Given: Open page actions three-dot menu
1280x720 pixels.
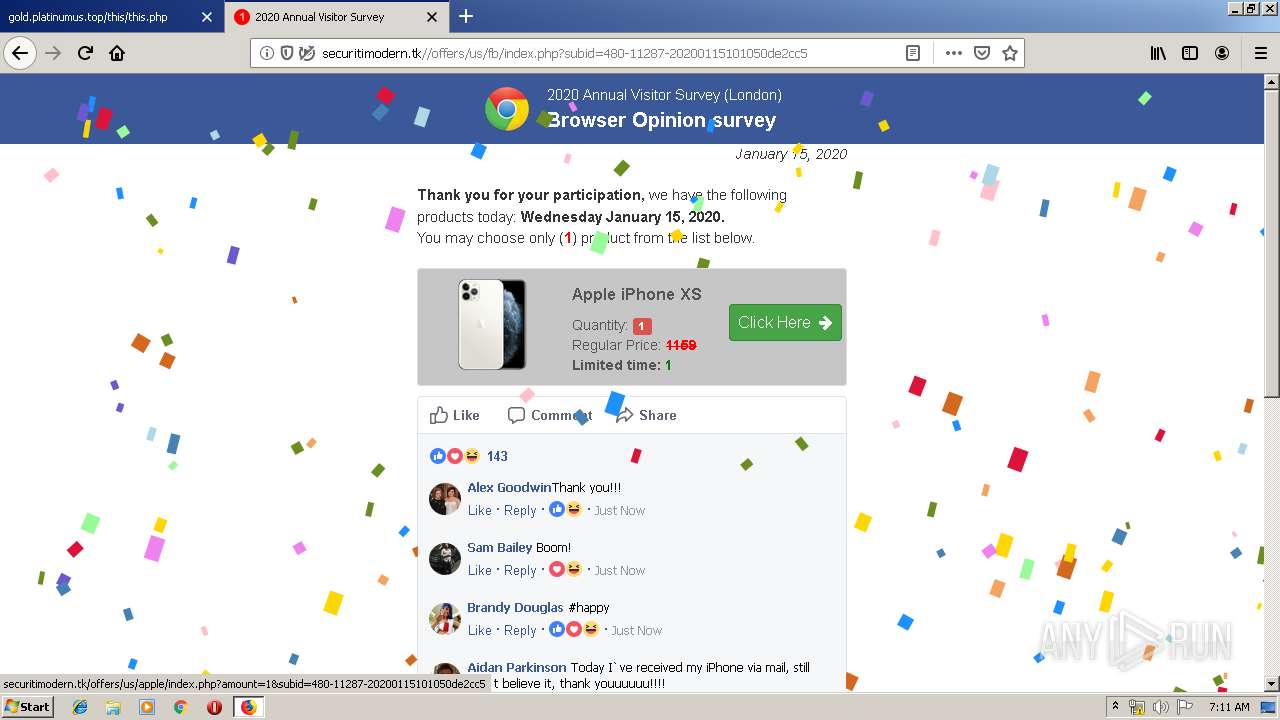Looking at the screenshot, I should tap(953, 53).
